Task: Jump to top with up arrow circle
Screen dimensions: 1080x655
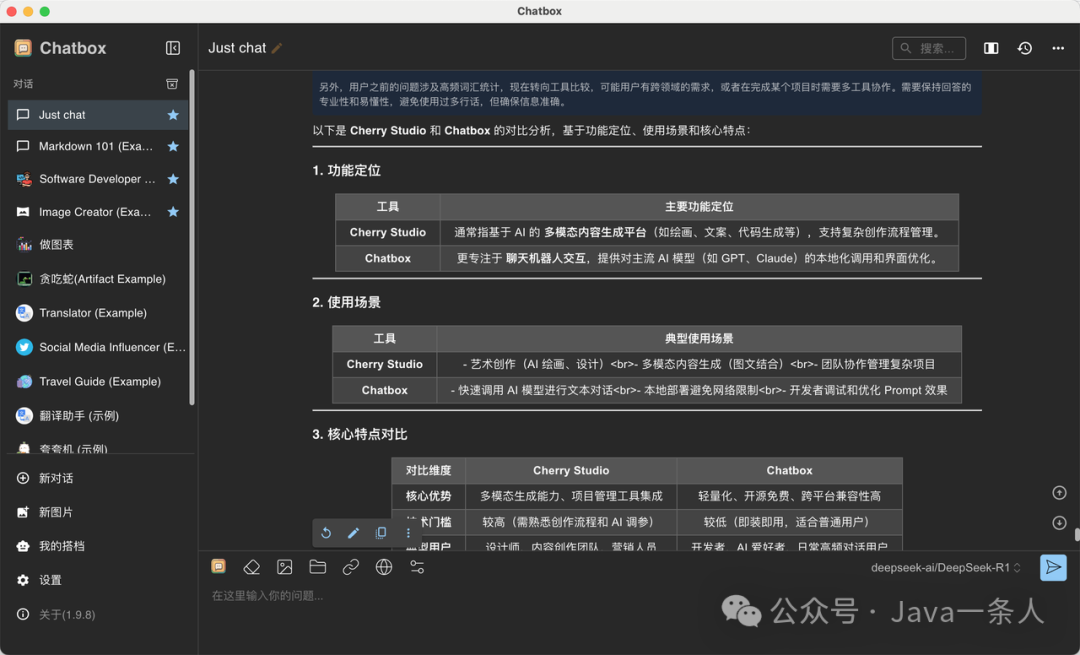Action: coord(1059,492)
